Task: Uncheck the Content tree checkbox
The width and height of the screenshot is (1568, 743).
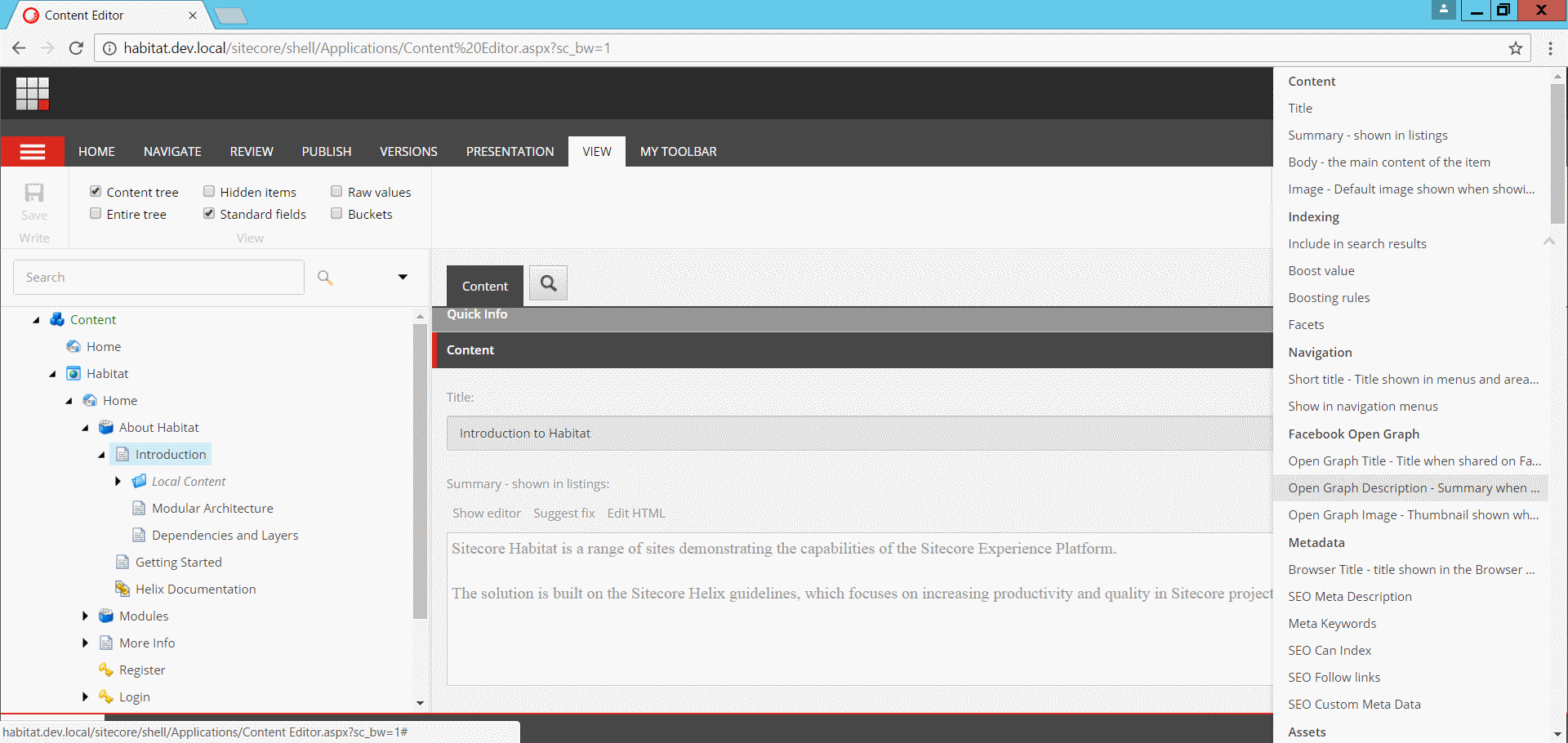Action: [96, 191]
